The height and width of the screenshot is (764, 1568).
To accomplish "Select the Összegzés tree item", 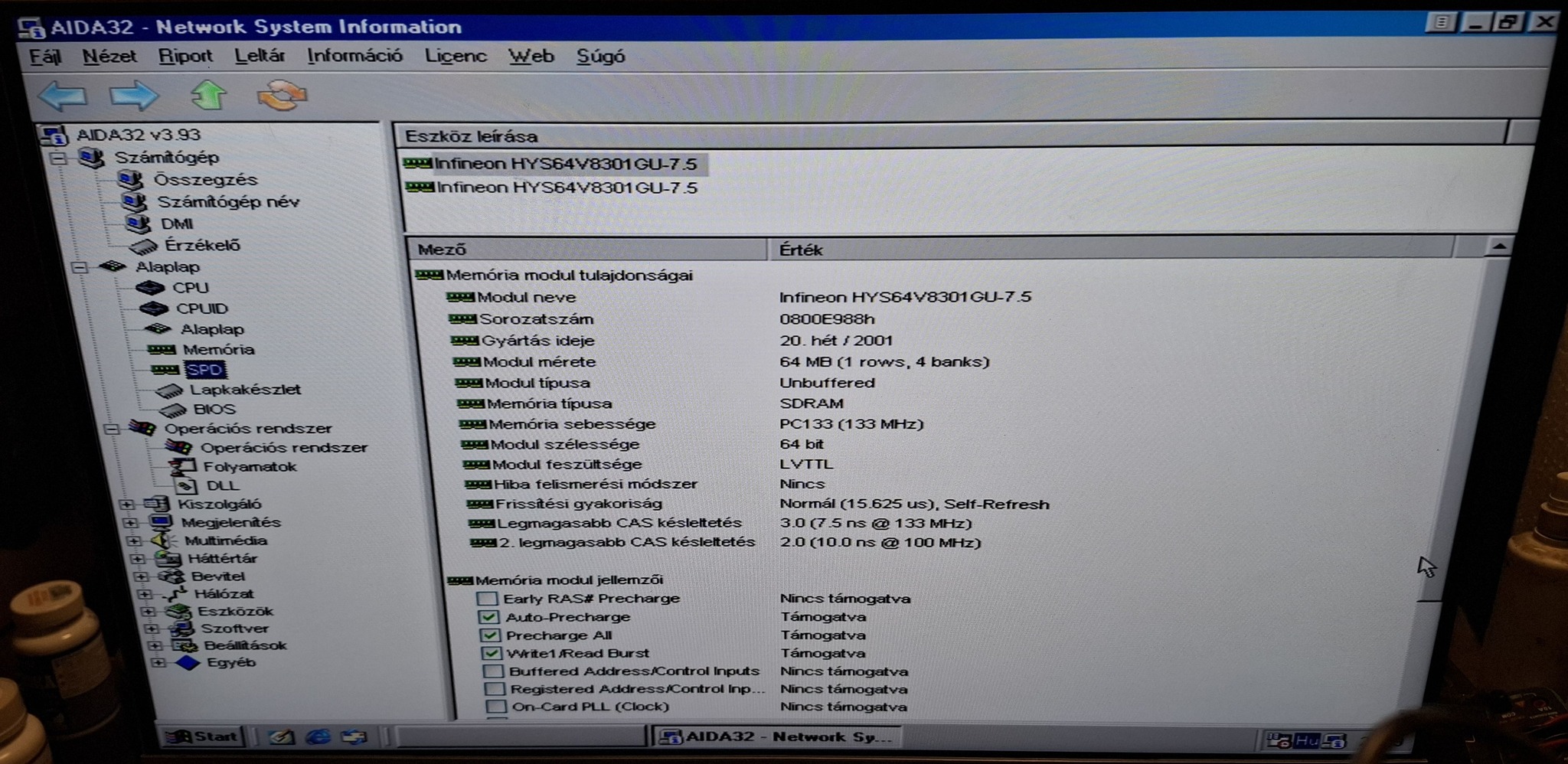I will [x=205, y=180].
